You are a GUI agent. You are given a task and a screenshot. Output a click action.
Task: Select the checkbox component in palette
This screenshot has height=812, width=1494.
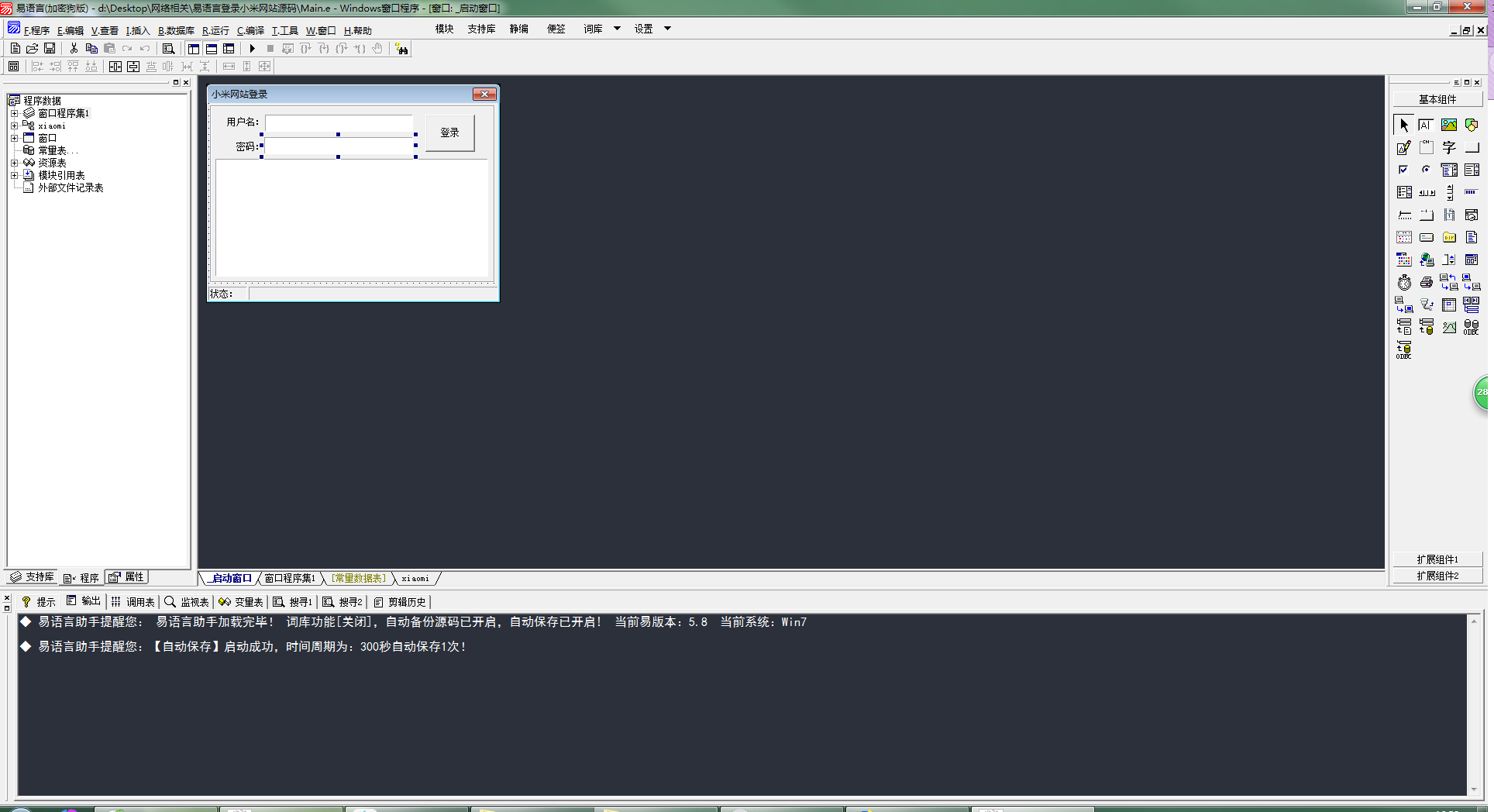pyautogui.click(x=1403, y=170)
